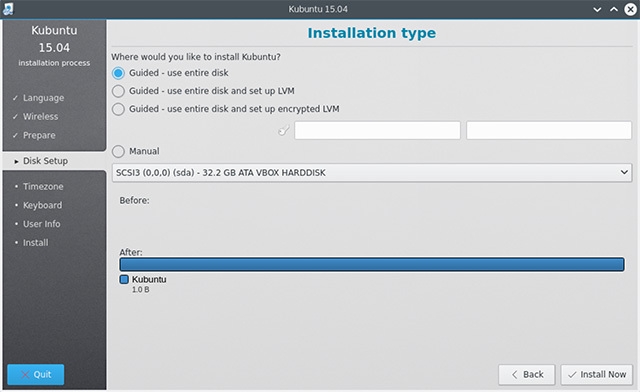Click the title bar down-chevron minimize icon

(597, 9)
